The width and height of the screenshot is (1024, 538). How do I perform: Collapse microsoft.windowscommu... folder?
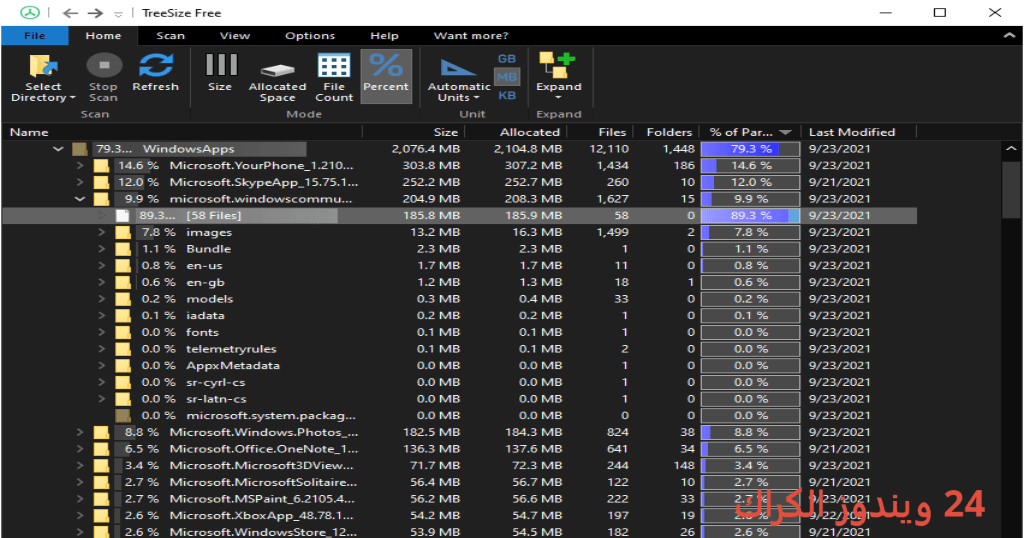point(80,199)
